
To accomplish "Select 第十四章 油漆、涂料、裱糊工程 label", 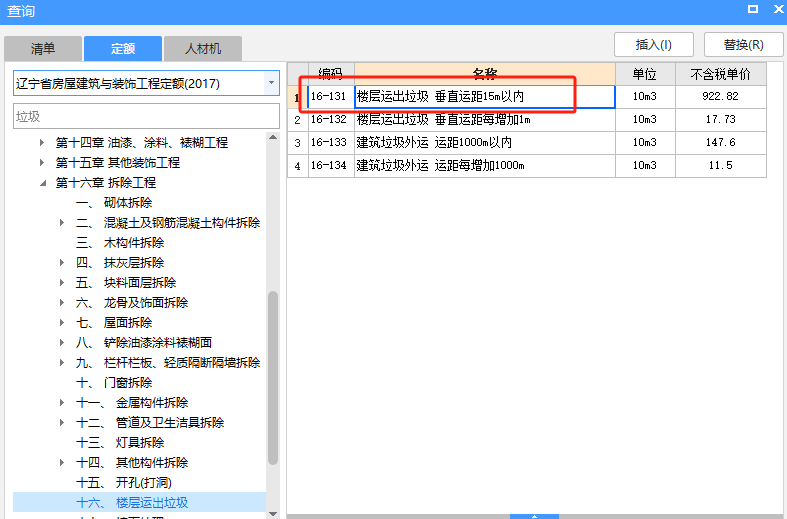I will pyautogui.click(x=142, y=143).
